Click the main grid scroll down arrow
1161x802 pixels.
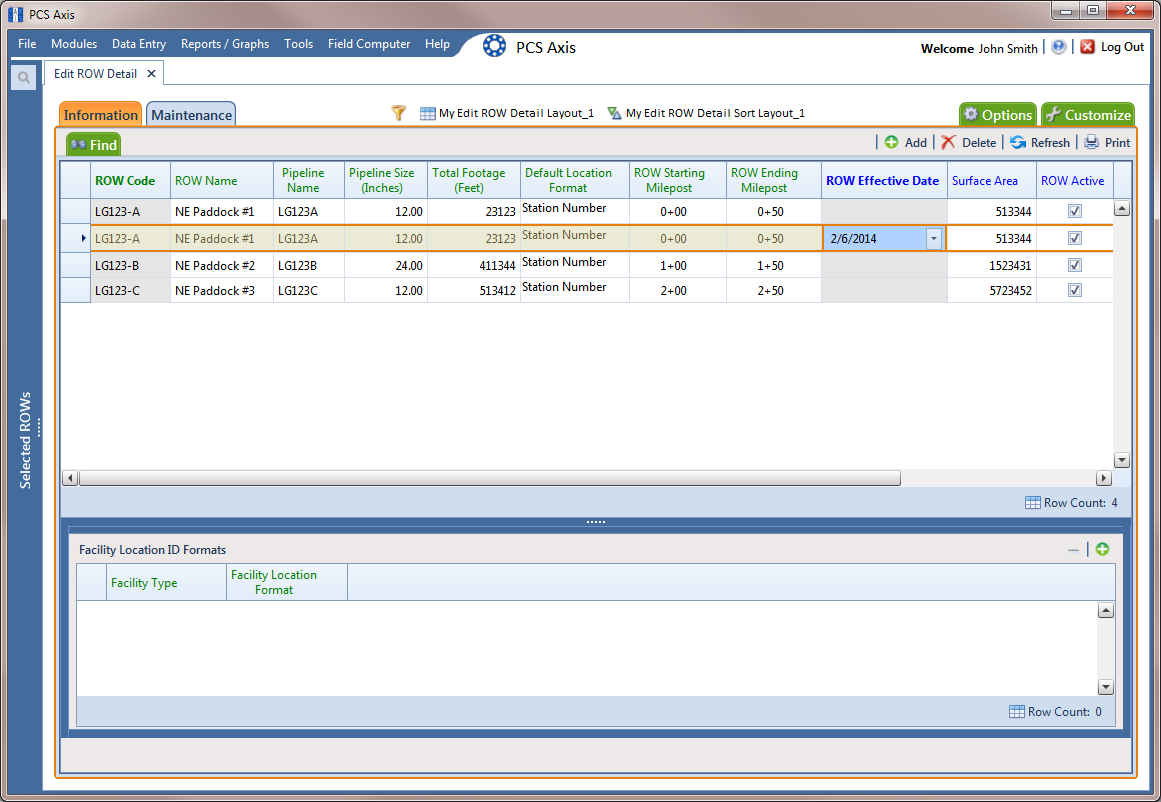pos(1122,460)
